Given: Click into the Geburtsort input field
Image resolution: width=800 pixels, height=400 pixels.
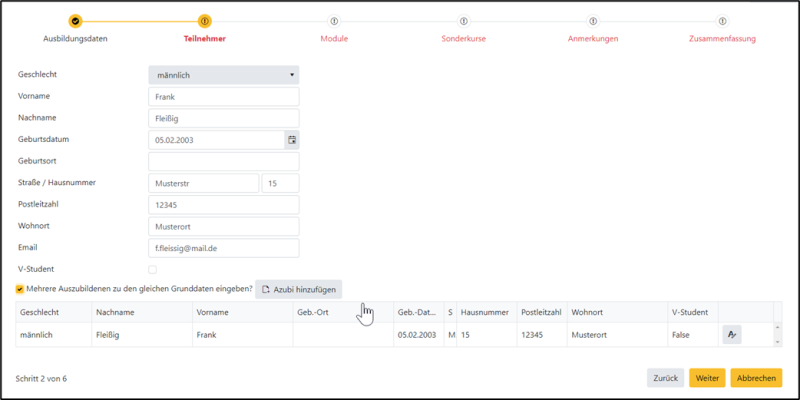Looking at the screenshot, I should [223, 162].
